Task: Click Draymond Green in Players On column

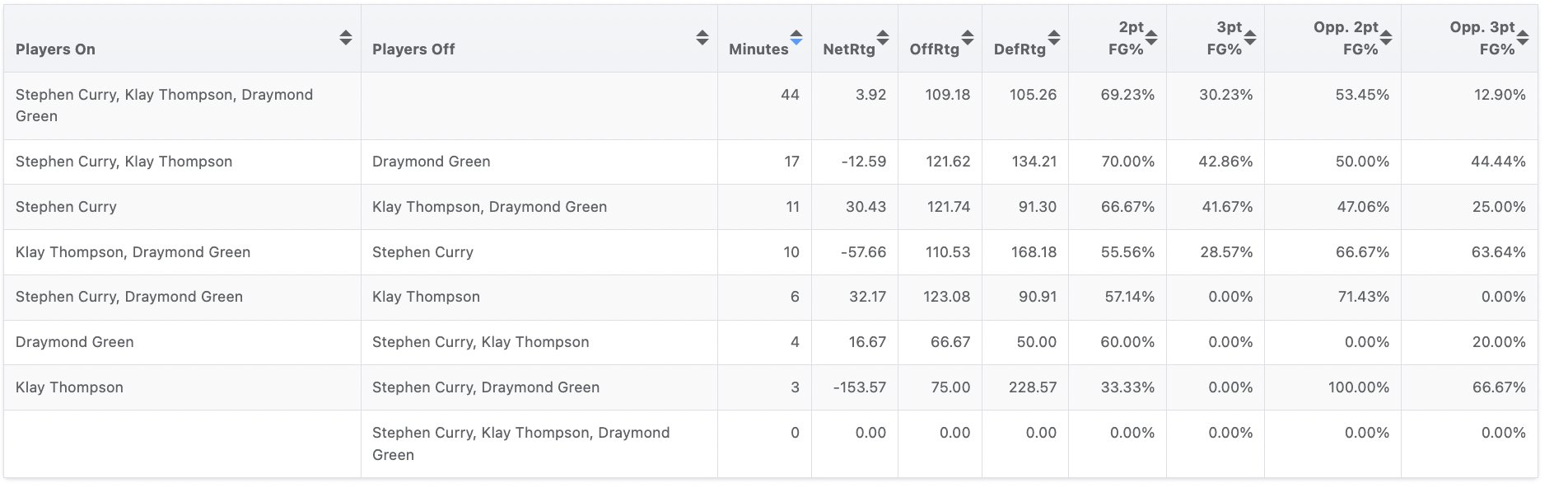Action: click(x=74, y=342)
